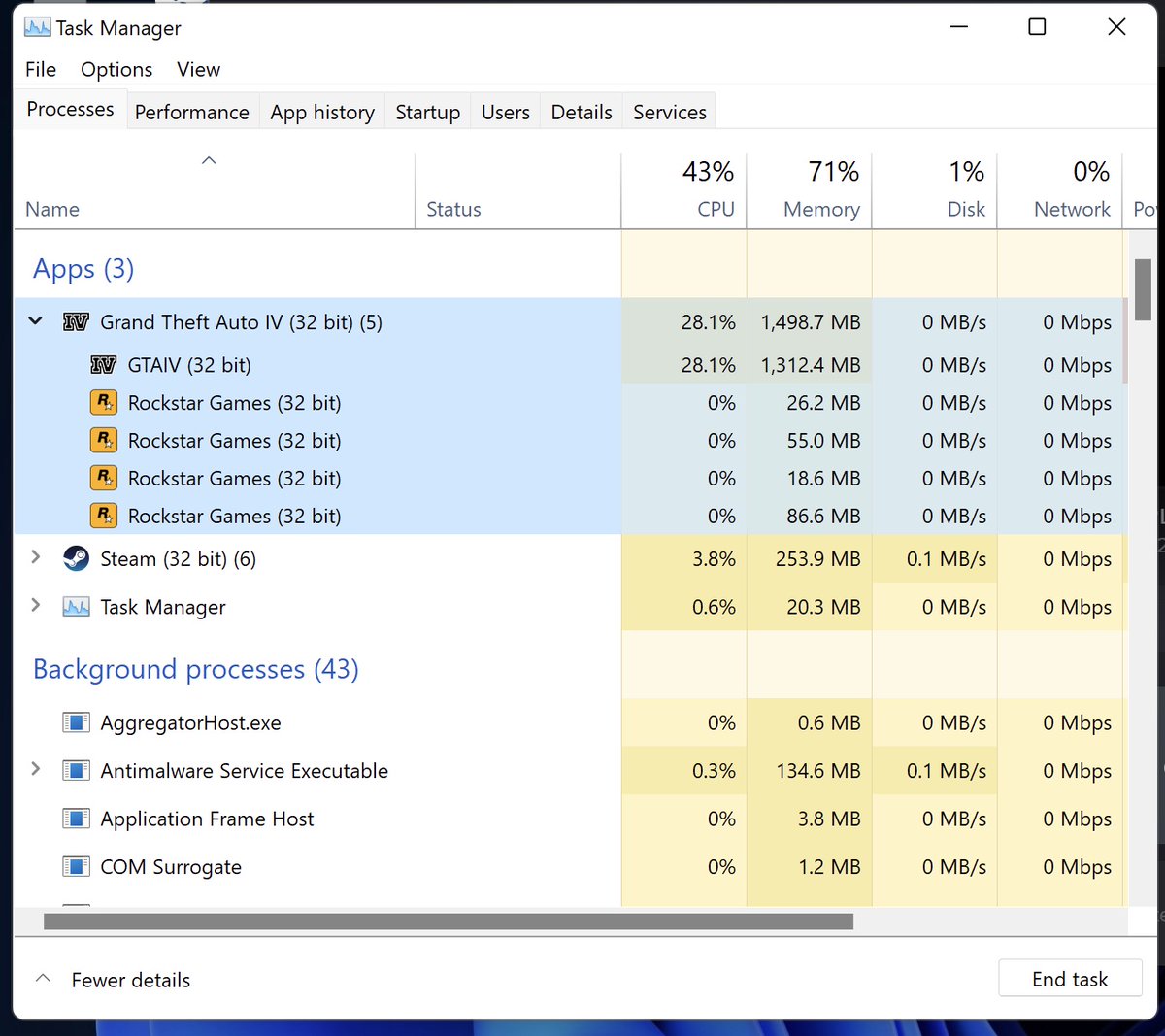This screenshot has height=1036, width=1165.
Task: Click the 0.3% CPU value
Action: (714, 771)
